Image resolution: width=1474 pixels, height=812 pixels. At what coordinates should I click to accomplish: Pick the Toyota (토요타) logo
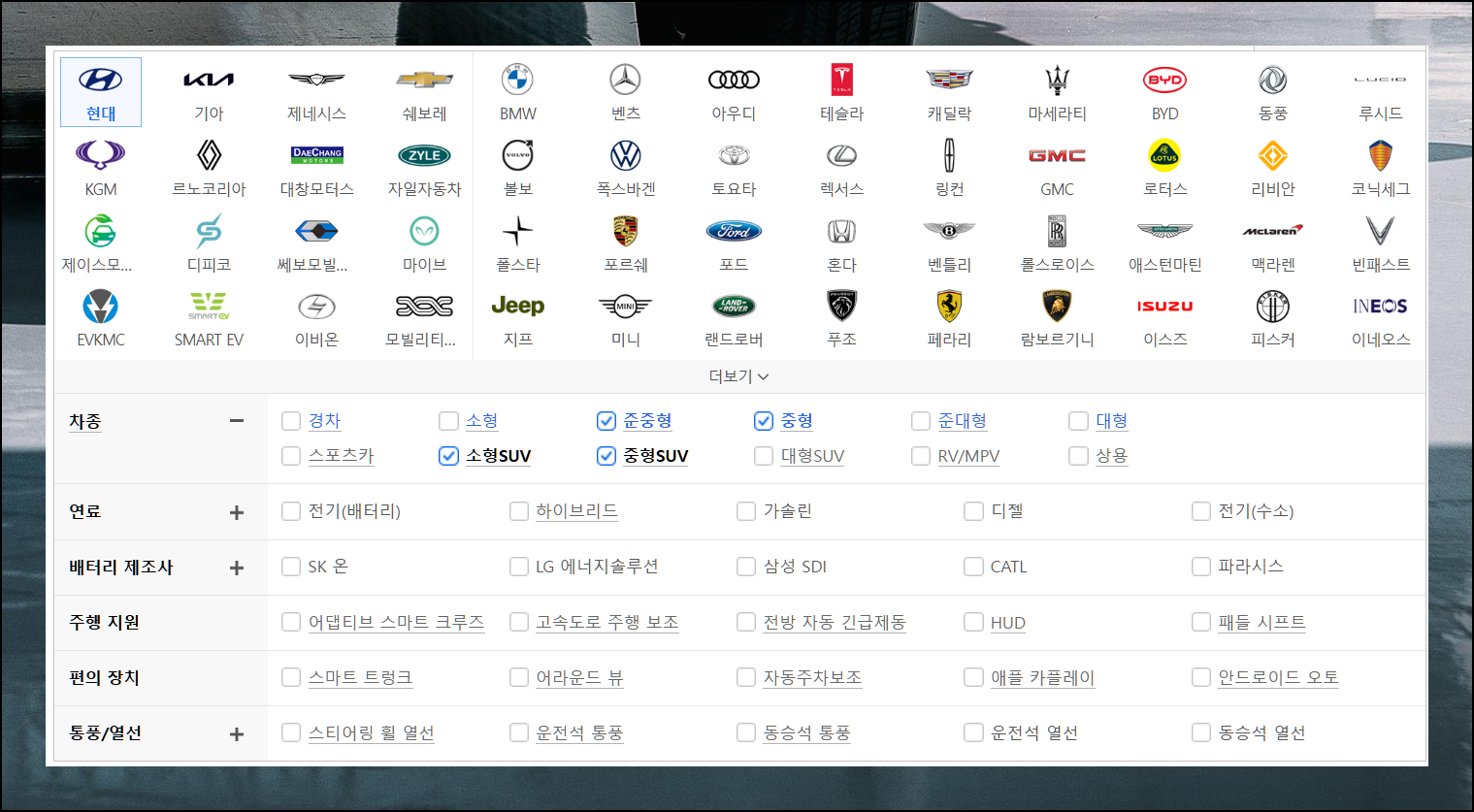(x=734, y=155)
